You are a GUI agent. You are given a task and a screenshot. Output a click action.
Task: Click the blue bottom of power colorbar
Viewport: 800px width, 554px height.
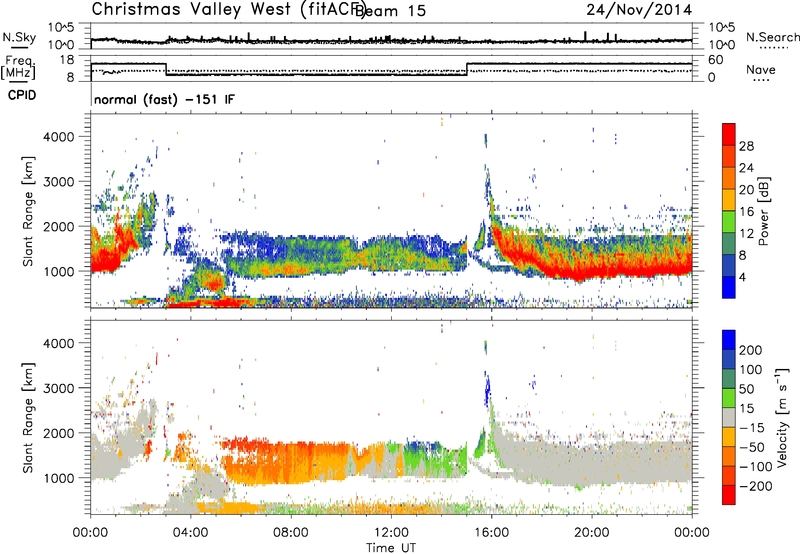pyautogui.click(x=729, y=288)
